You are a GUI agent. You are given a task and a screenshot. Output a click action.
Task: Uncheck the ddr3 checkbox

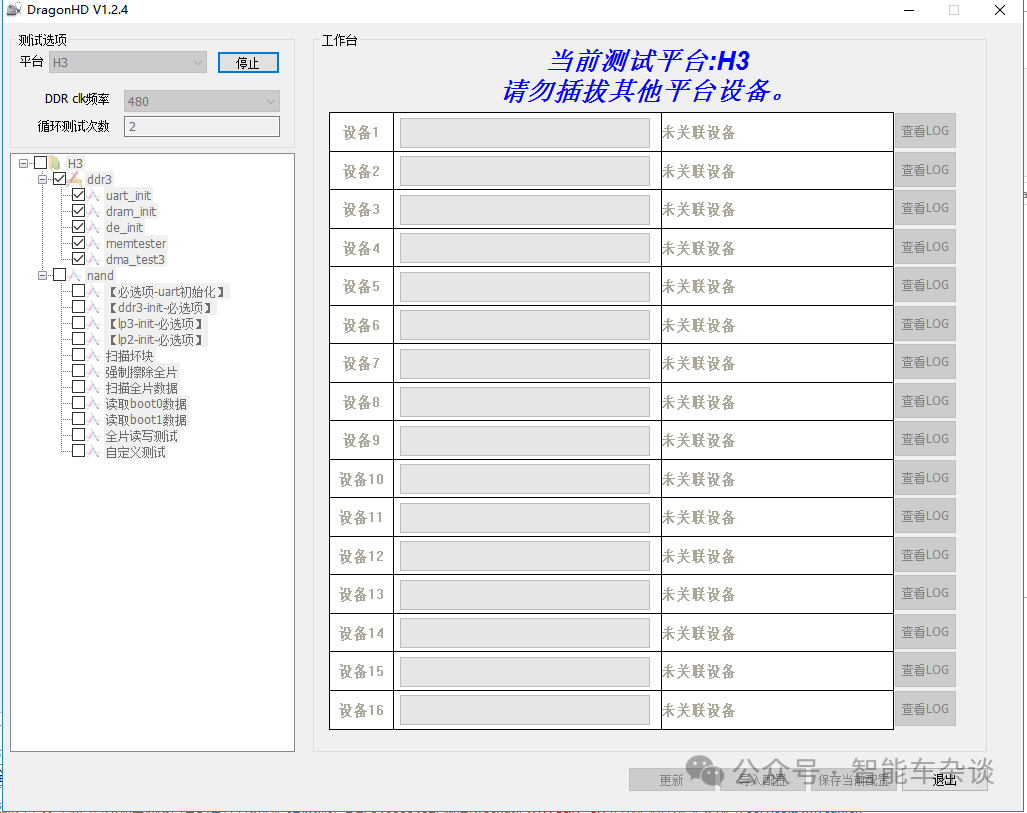(60, 179)
